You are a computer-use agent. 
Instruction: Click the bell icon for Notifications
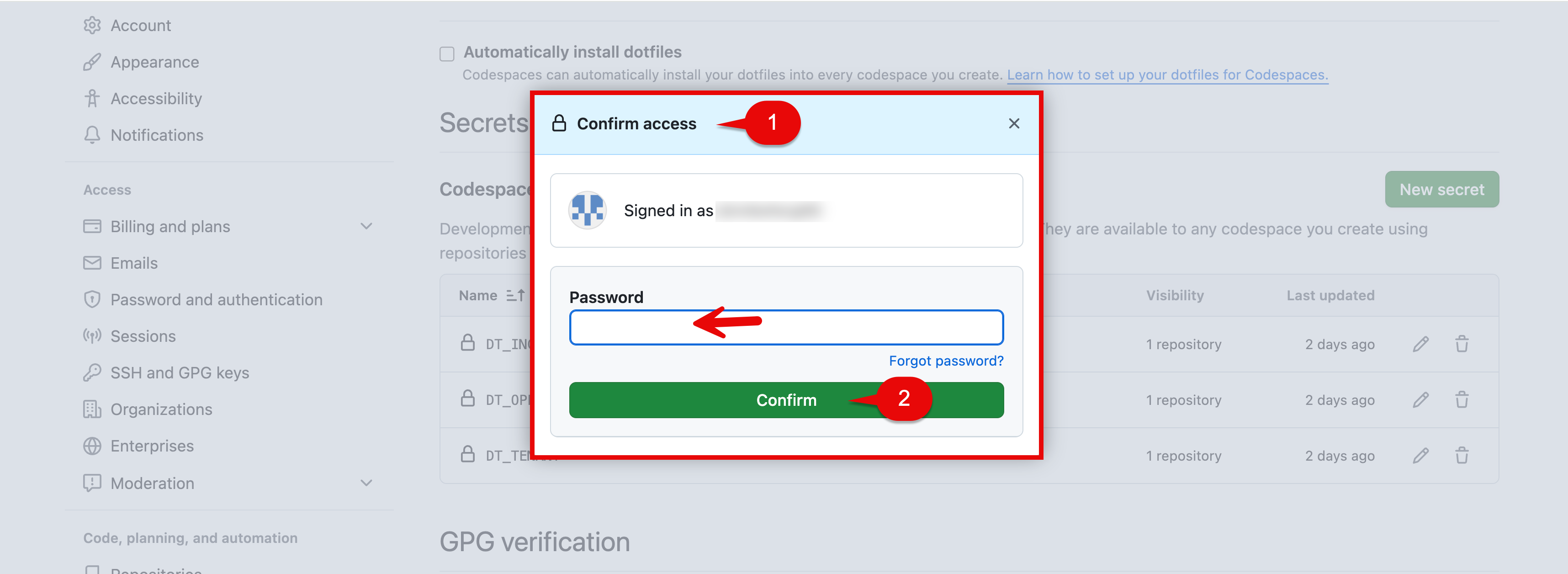click(x=92, y=135)
